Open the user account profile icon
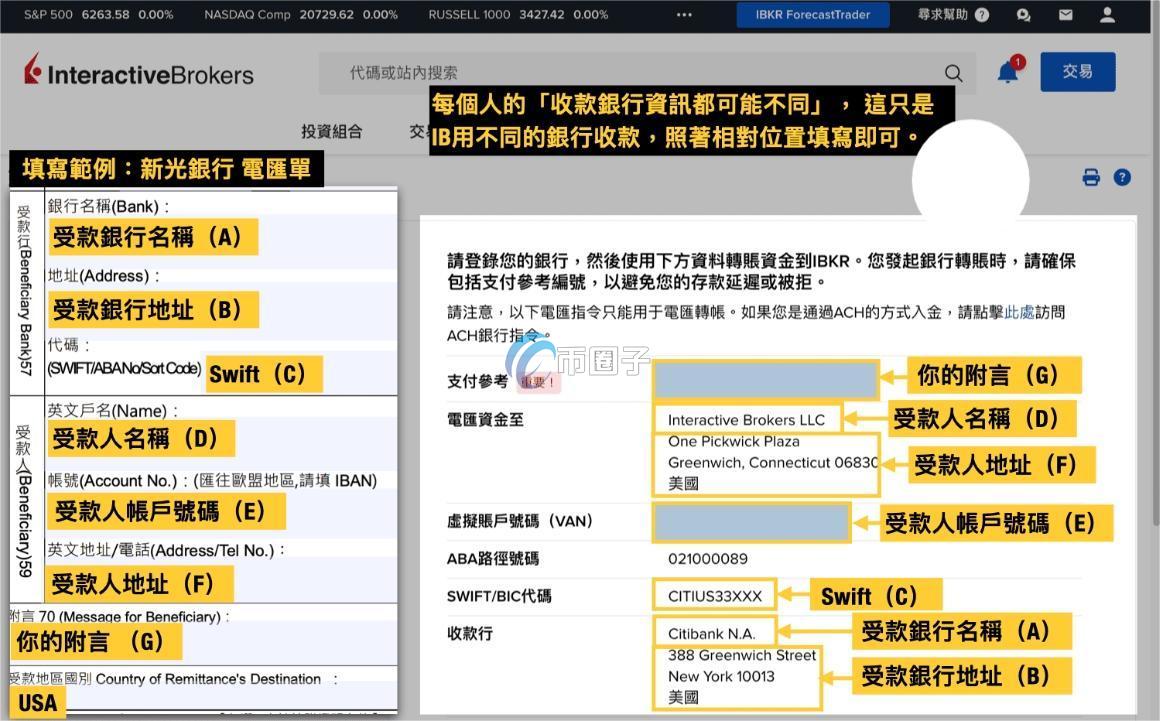Viewport: 1160px width, 721px height. 1106,15
